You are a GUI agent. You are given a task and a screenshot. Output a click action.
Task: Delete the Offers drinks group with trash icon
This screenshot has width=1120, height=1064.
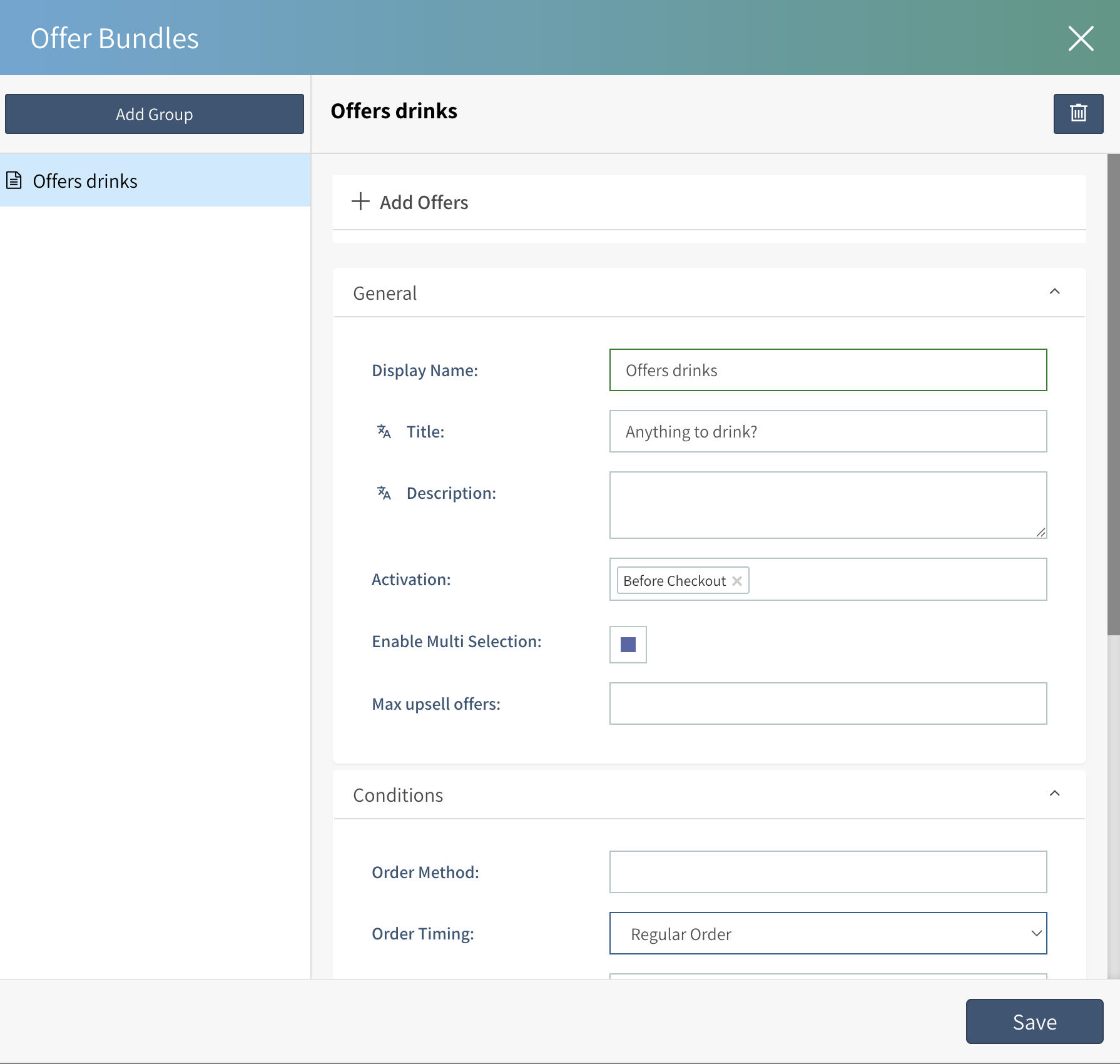click(x=1078, y=113)
